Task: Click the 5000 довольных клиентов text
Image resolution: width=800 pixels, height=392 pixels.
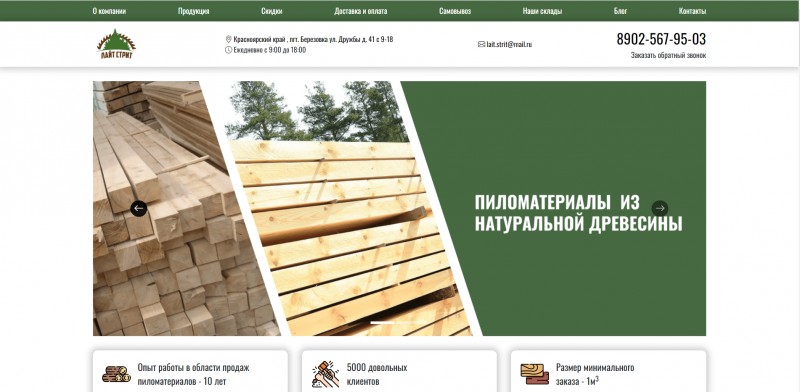Action: tap(377, 374)
